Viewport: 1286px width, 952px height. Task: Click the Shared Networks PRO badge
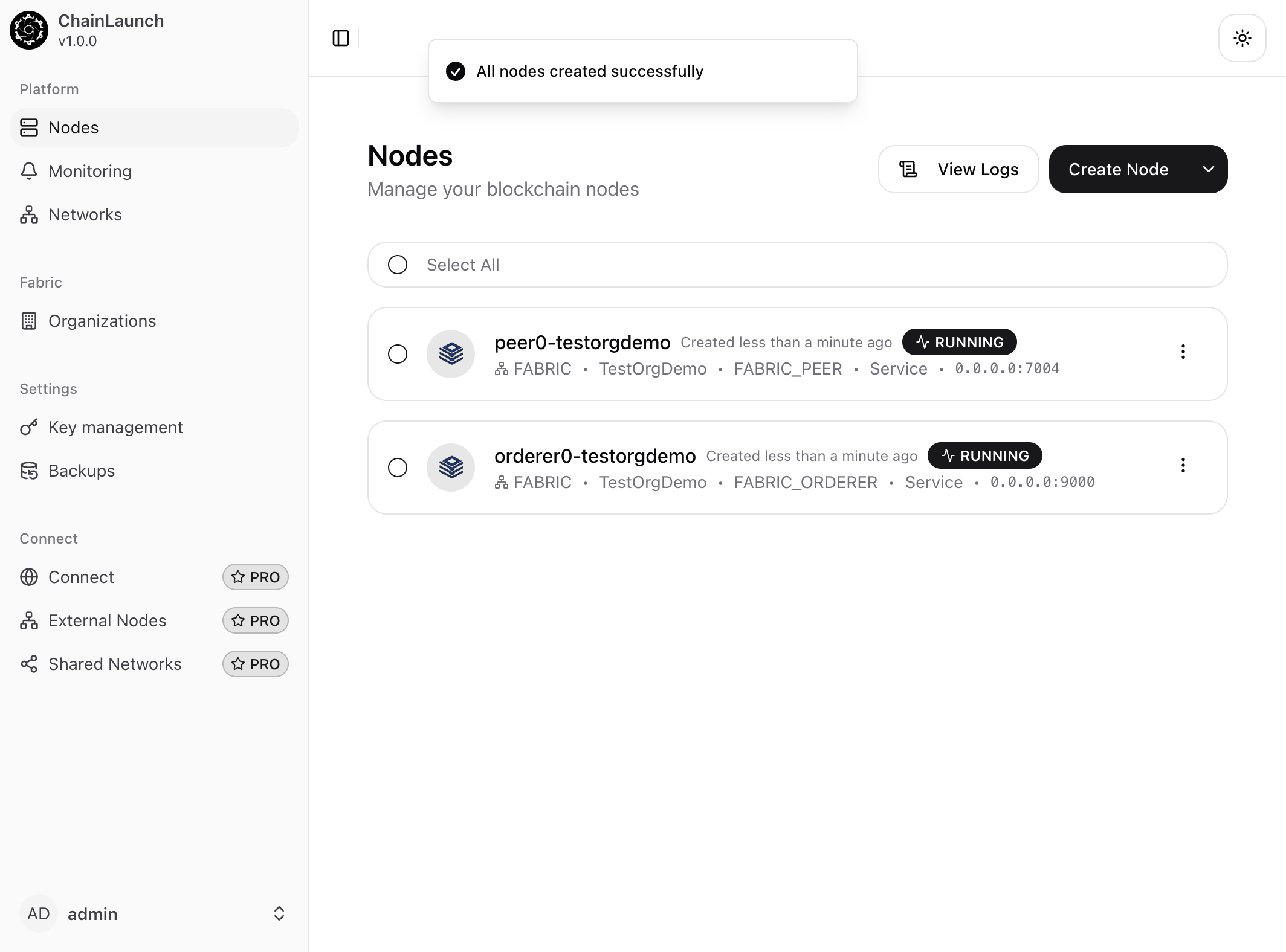tap(256, 664)
